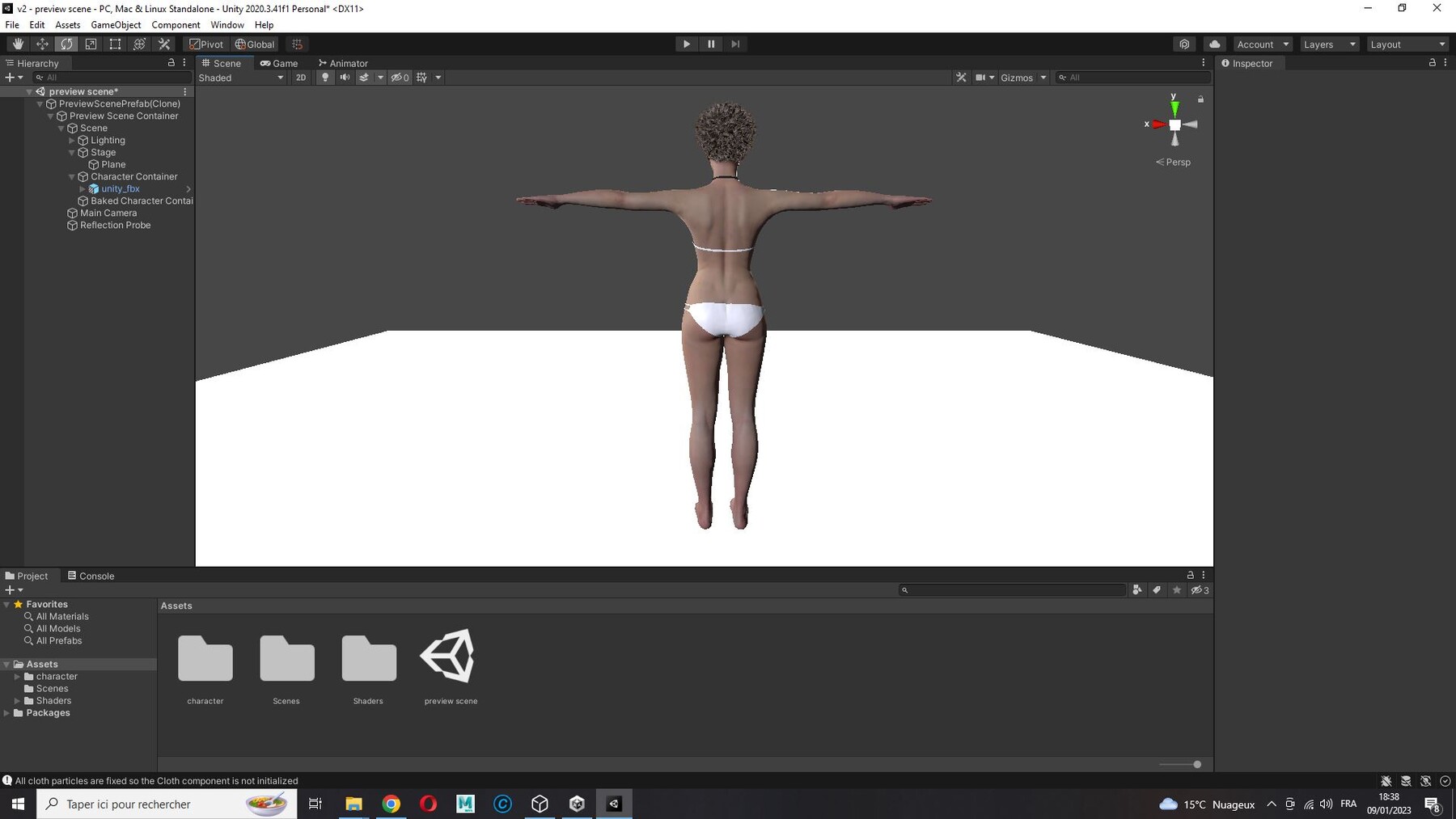Open the scene effects dropdown arrow

[380, 78]
